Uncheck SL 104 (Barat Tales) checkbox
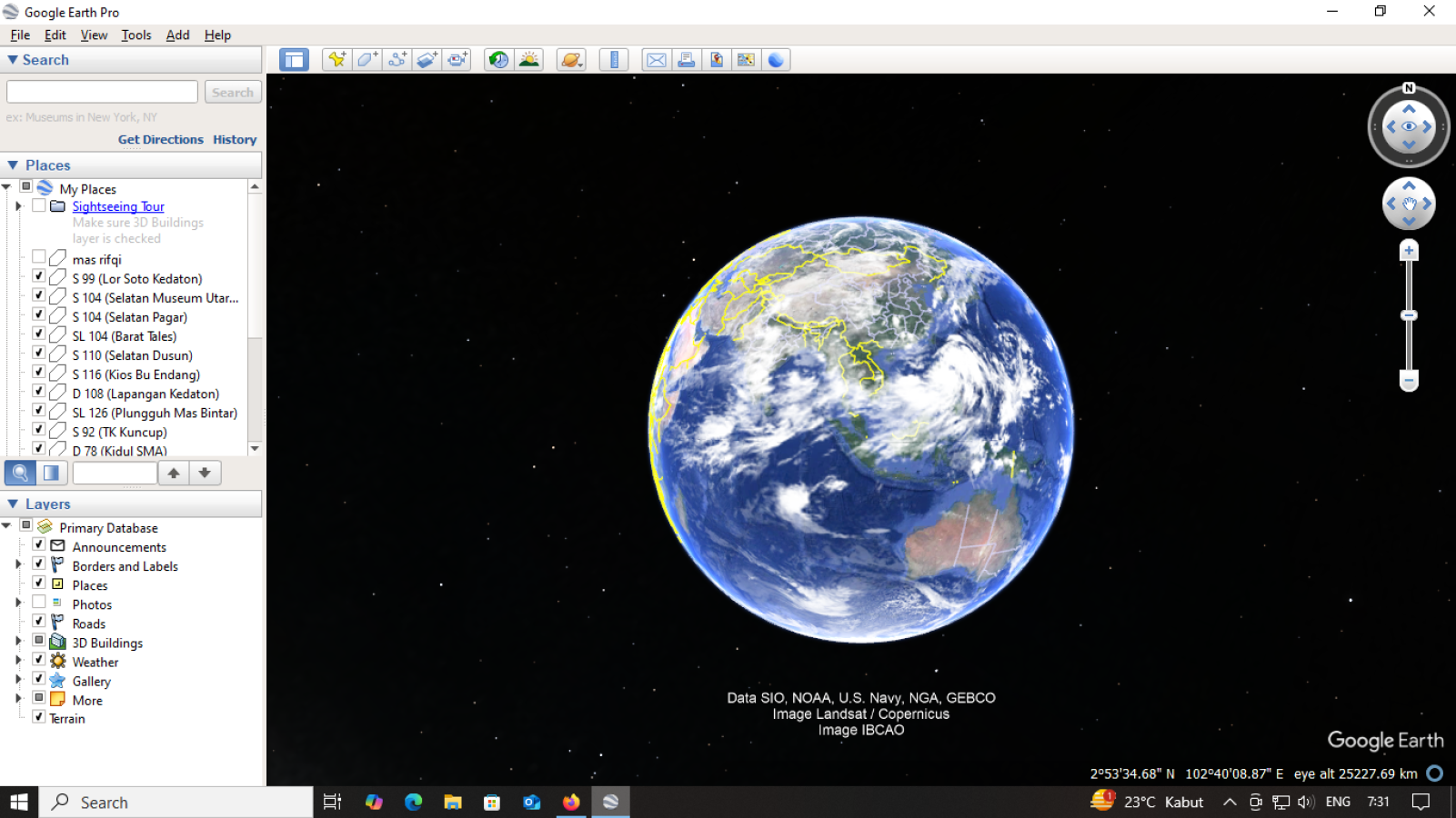This screenshot has height=818, width=1456. [38, 334]
